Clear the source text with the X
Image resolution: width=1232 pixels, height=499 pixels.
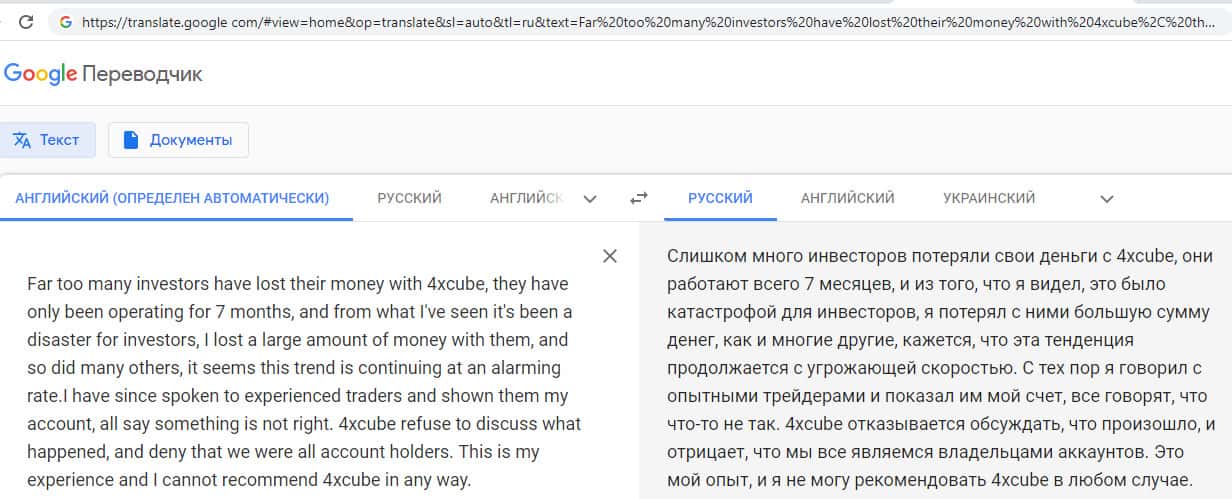pyautogui.click(x=610, y=256)
